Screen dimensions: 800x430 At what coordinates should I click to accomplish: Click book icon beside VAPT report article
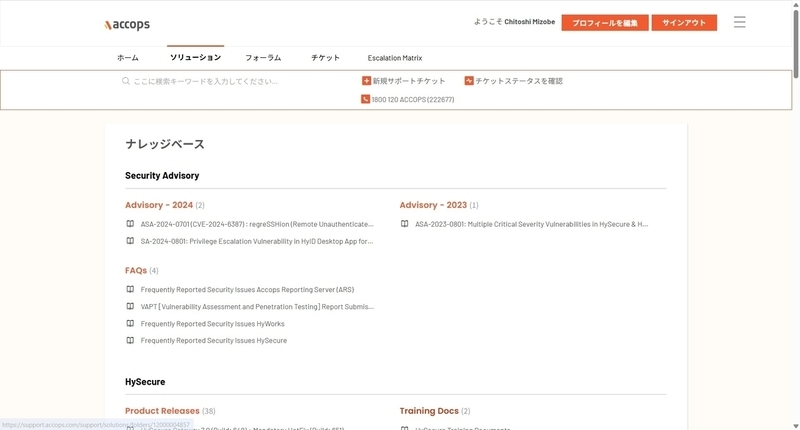point(130,306)
